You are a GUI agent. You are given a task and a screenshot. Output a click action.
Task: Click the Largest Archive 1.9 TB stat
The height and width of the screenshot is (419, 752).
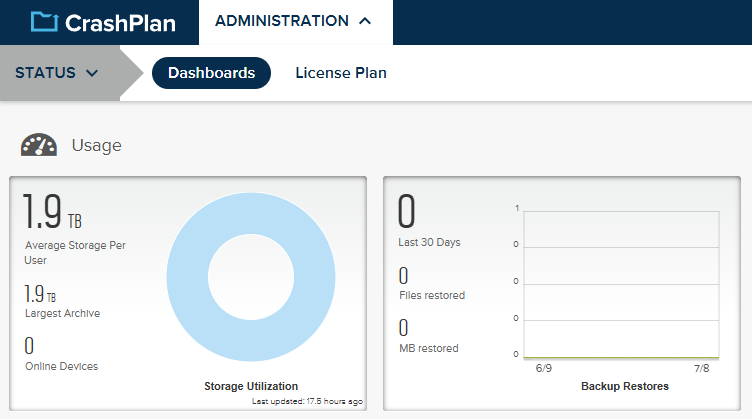point(40,294)
